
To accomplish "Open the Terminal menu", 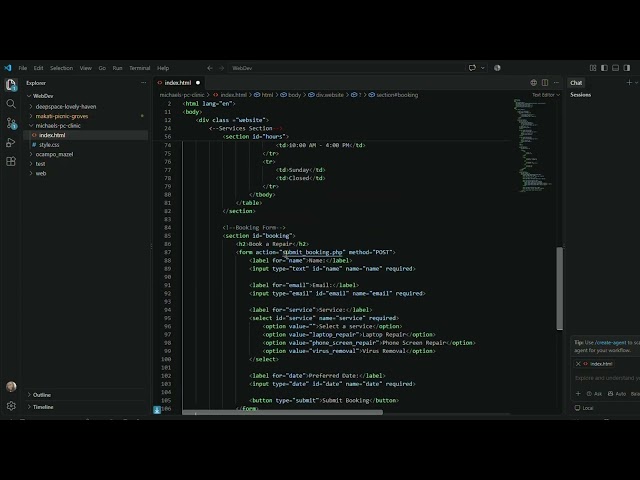I will (140, 68).
